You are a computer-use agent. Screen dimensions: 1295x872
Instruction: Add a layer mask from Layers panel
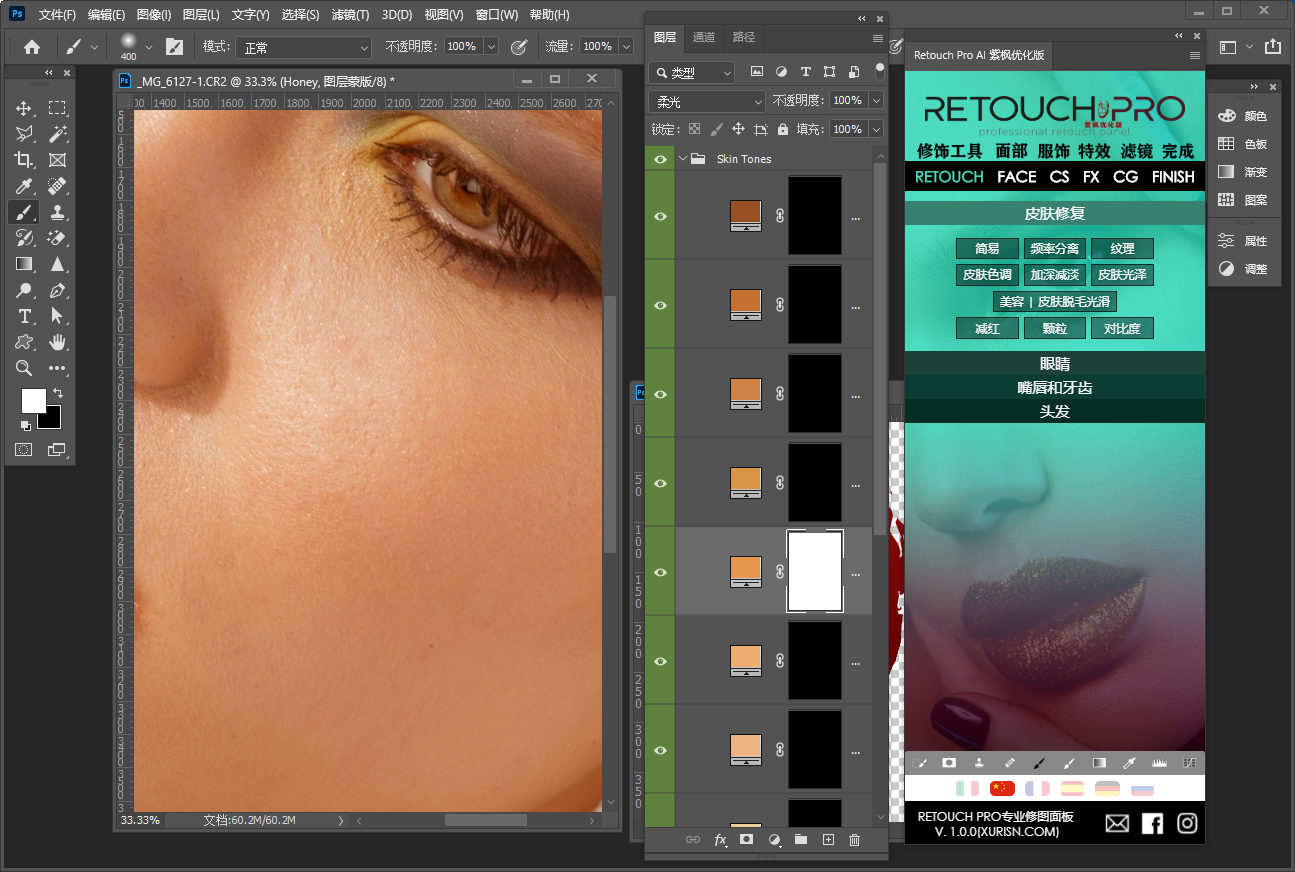746,840
